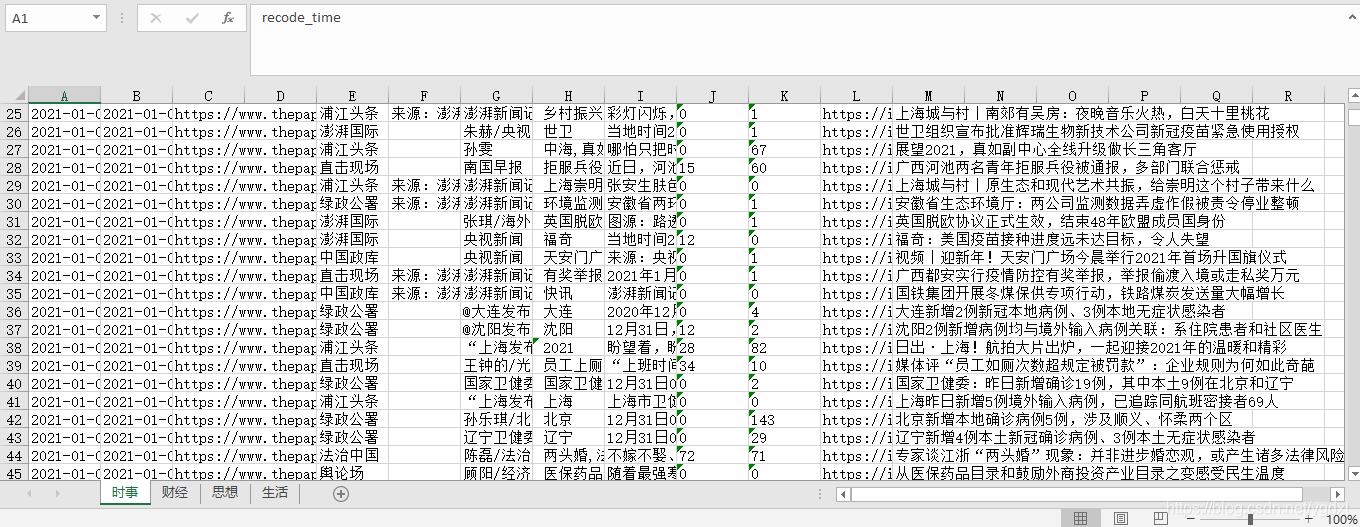Click the formula Enter checkmark icon

click(x=192, y=18)
